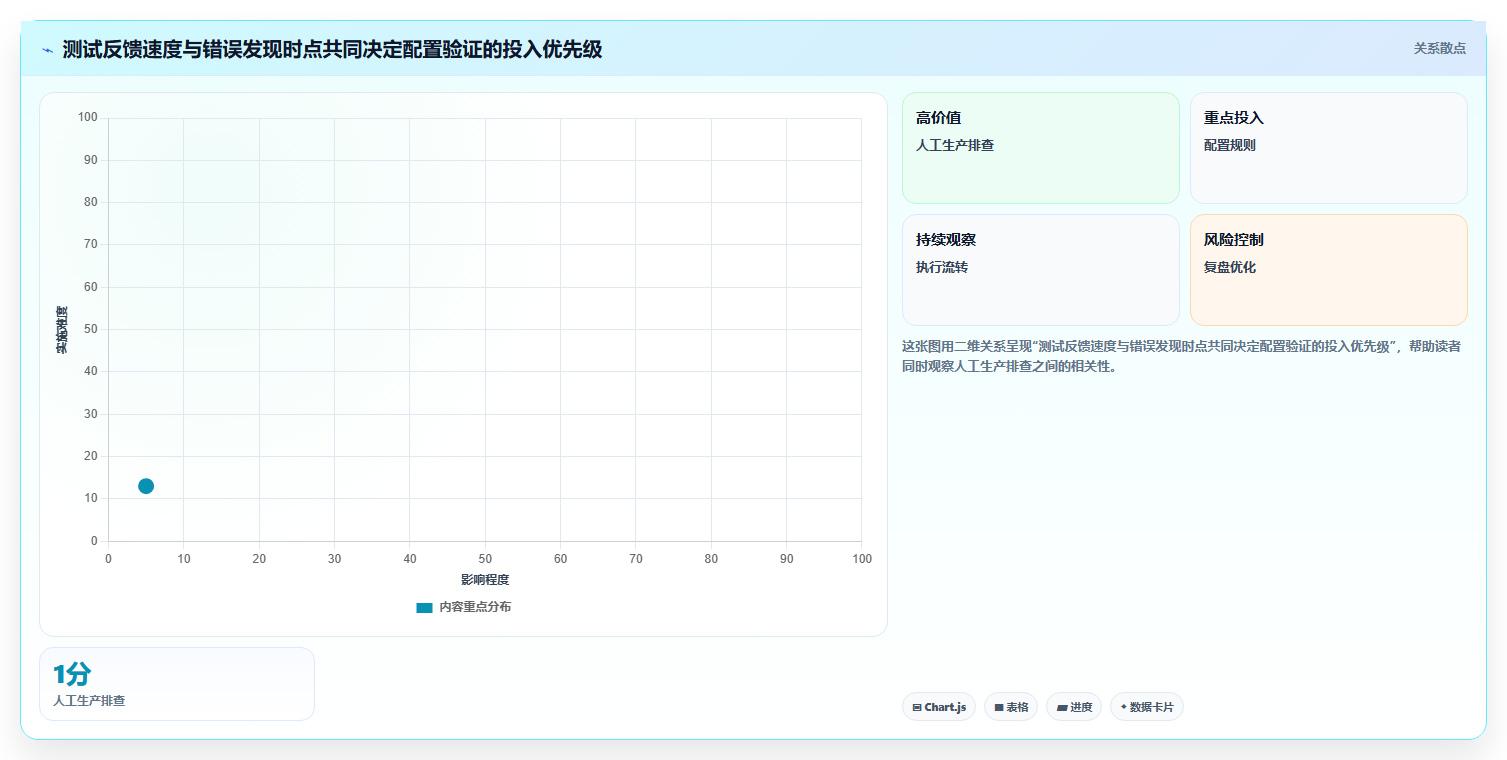Screen dimensions: 1507x760
Task: Click the teal scatter data point
Action: point(146,486)
